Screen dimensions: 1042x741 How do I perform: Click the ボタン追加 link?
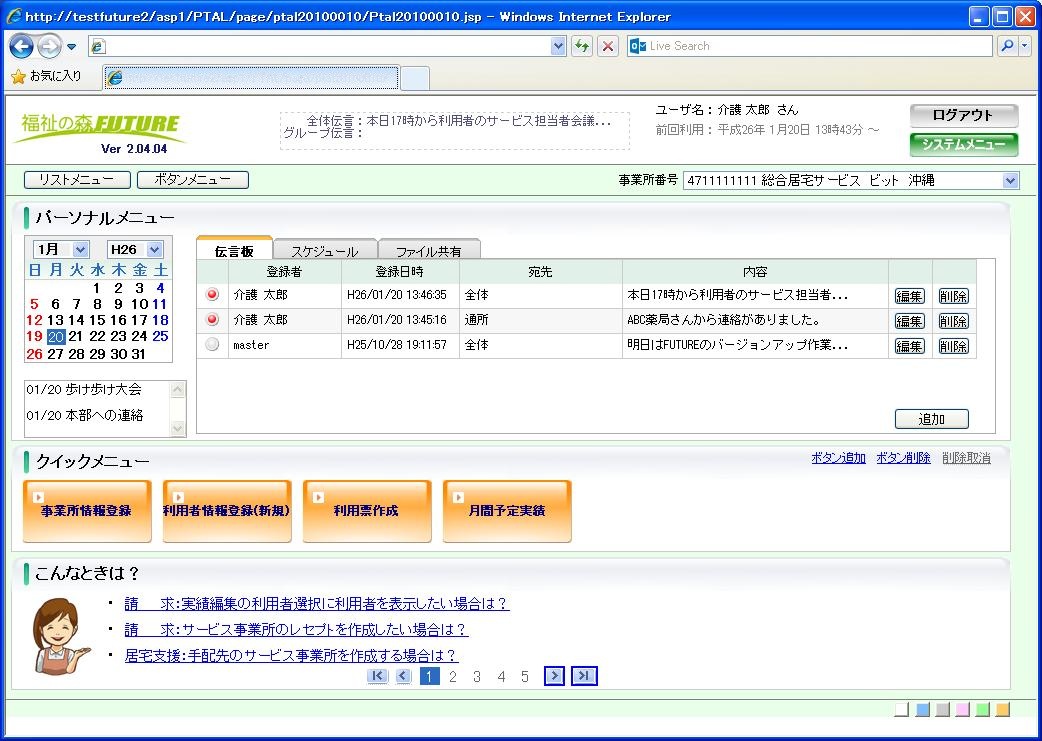(839, 458)
